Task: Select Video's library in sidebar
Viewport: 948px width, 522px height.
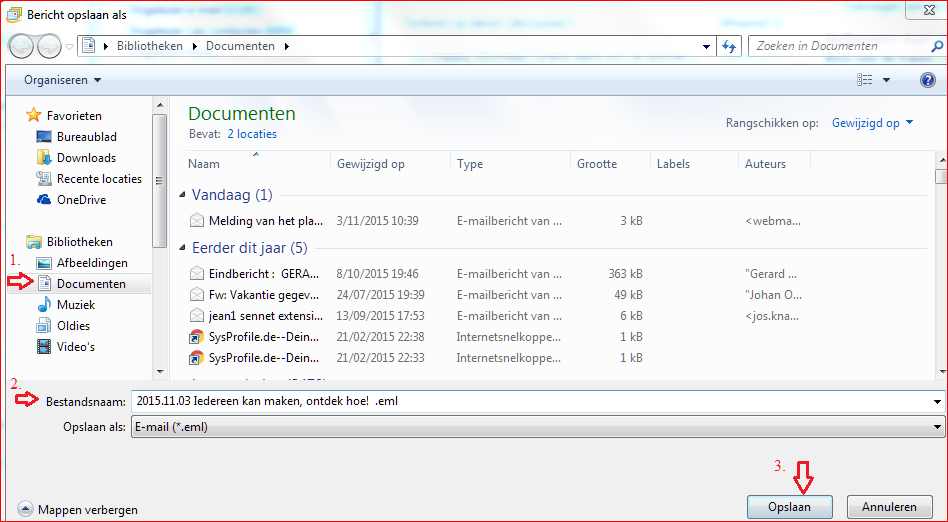Action: tap(75, 347)
